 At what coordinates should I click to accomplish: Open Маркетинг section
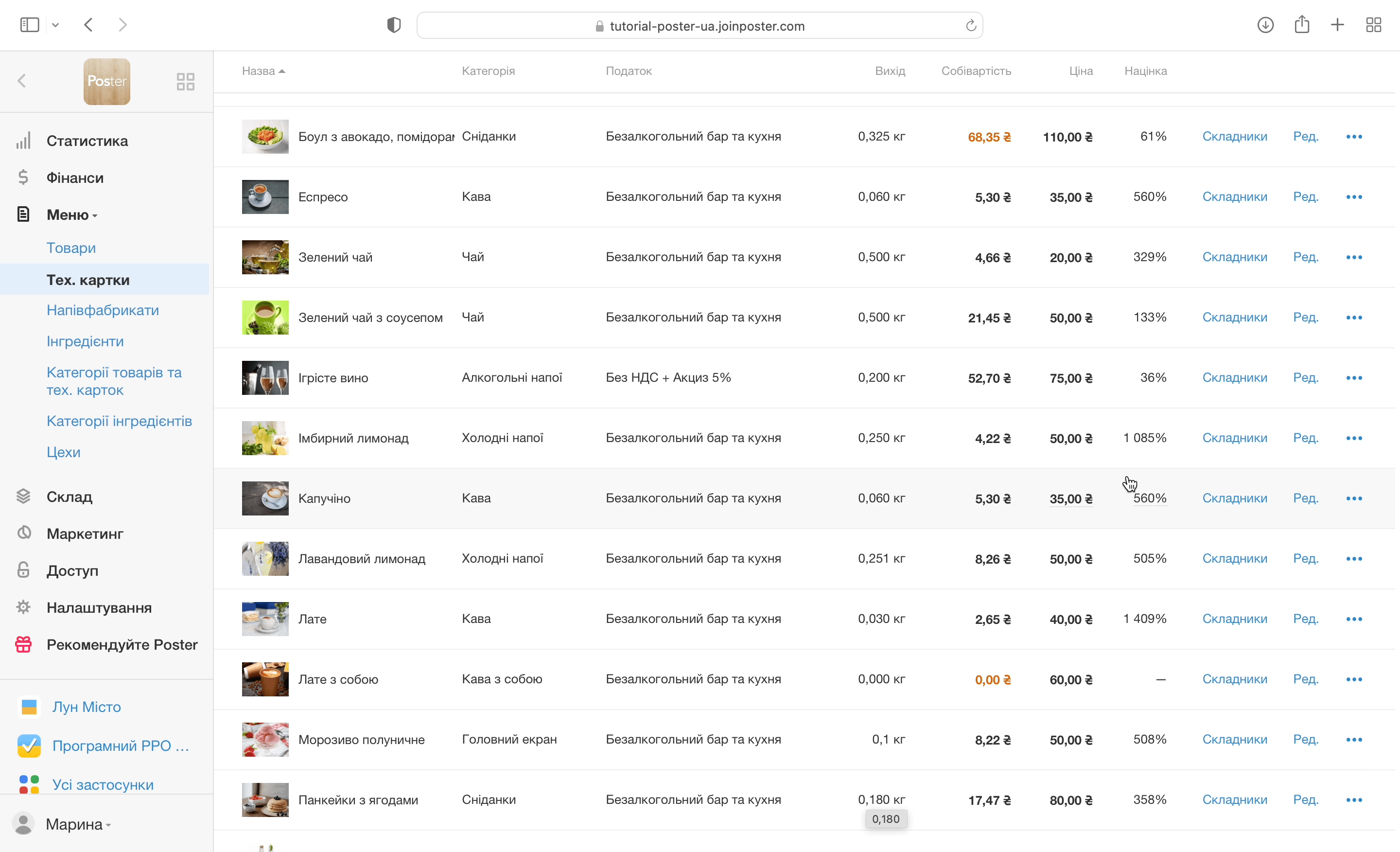click(85, 533)
